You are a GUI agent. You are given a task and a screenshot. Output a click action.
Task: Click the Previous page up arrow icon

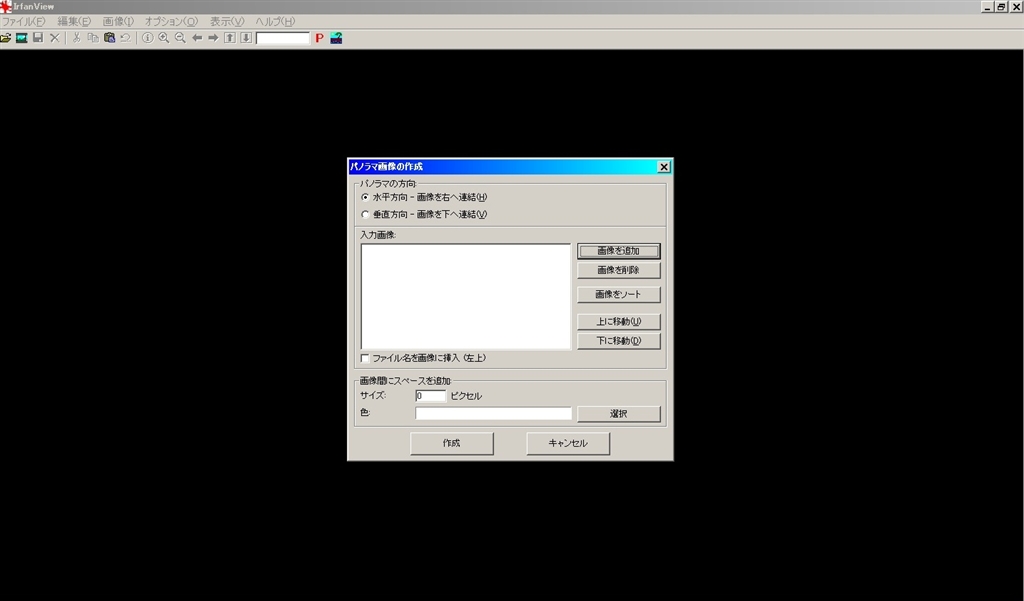(230, 38)
